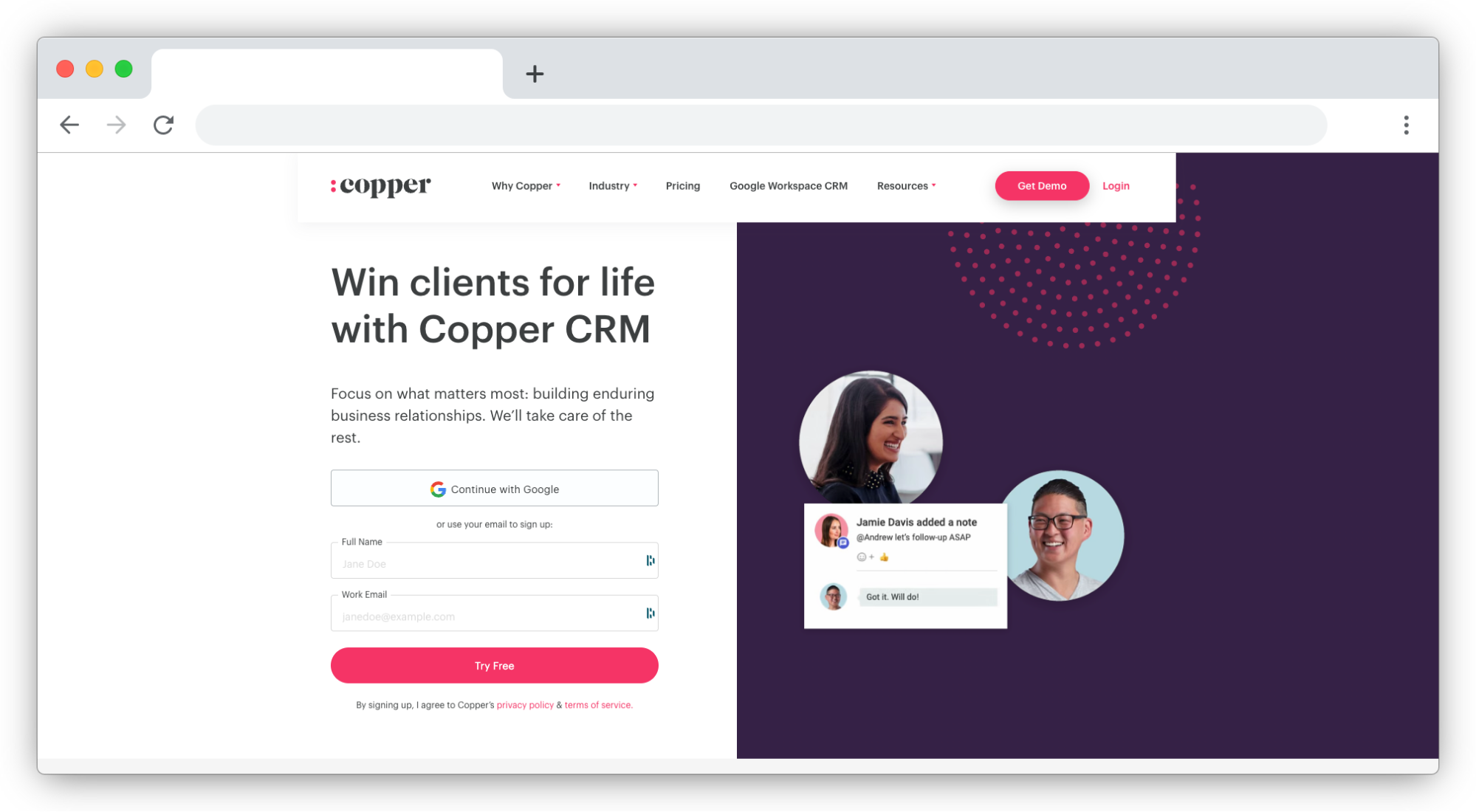Open the Google Workspace CRM page

coord(788,185)
